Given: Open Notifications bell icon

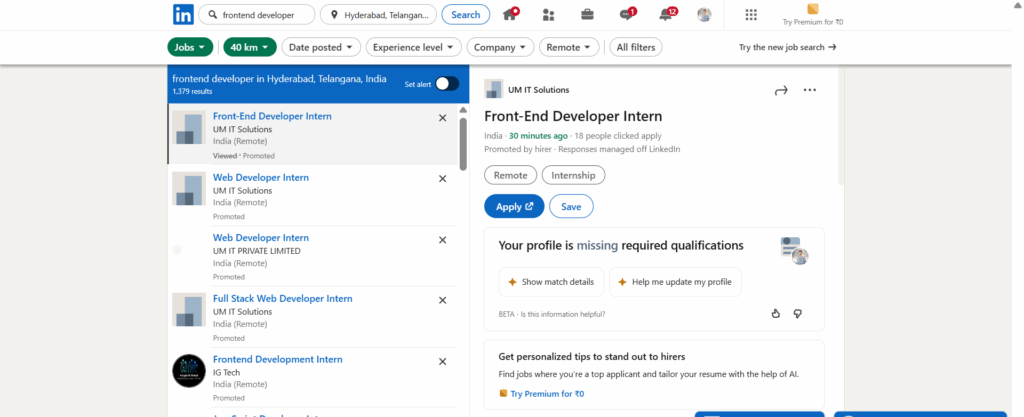Looking at the screenshot, I should (x=667, y=14).
